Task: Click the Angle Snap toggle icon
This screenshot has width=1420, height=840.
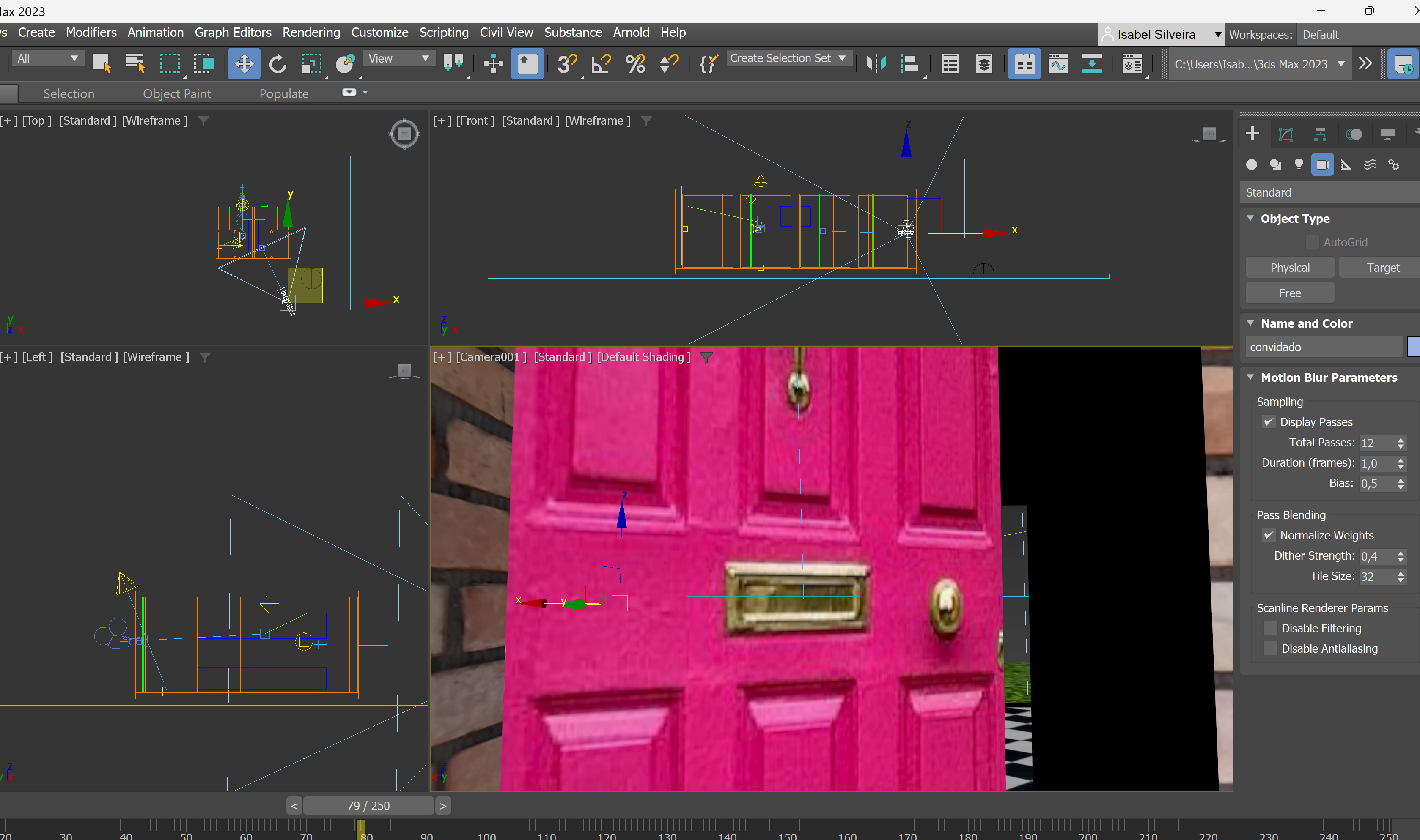Action: coord(601,63)
